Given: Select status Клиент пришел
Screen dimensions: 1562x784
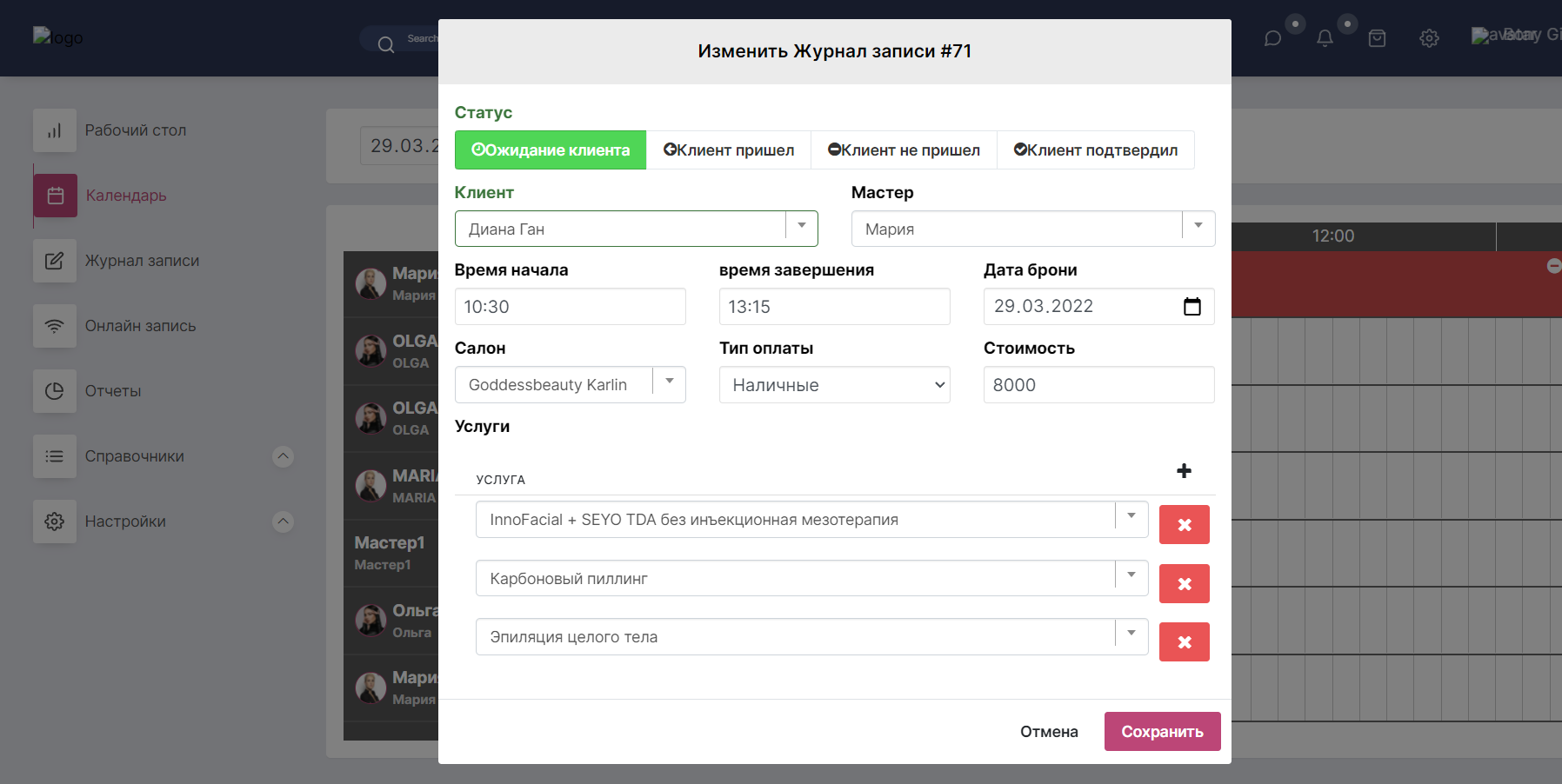Looking at the screenshot, I should pyautogui.click(x=729, y=150).
